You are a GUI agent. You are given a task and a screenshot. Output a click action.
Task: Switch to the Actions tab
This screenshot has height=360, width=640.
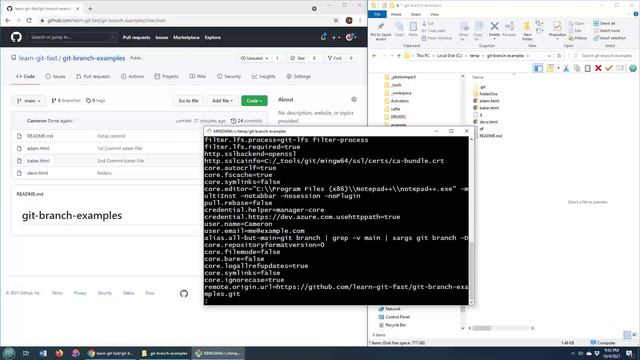pos(132,76)
